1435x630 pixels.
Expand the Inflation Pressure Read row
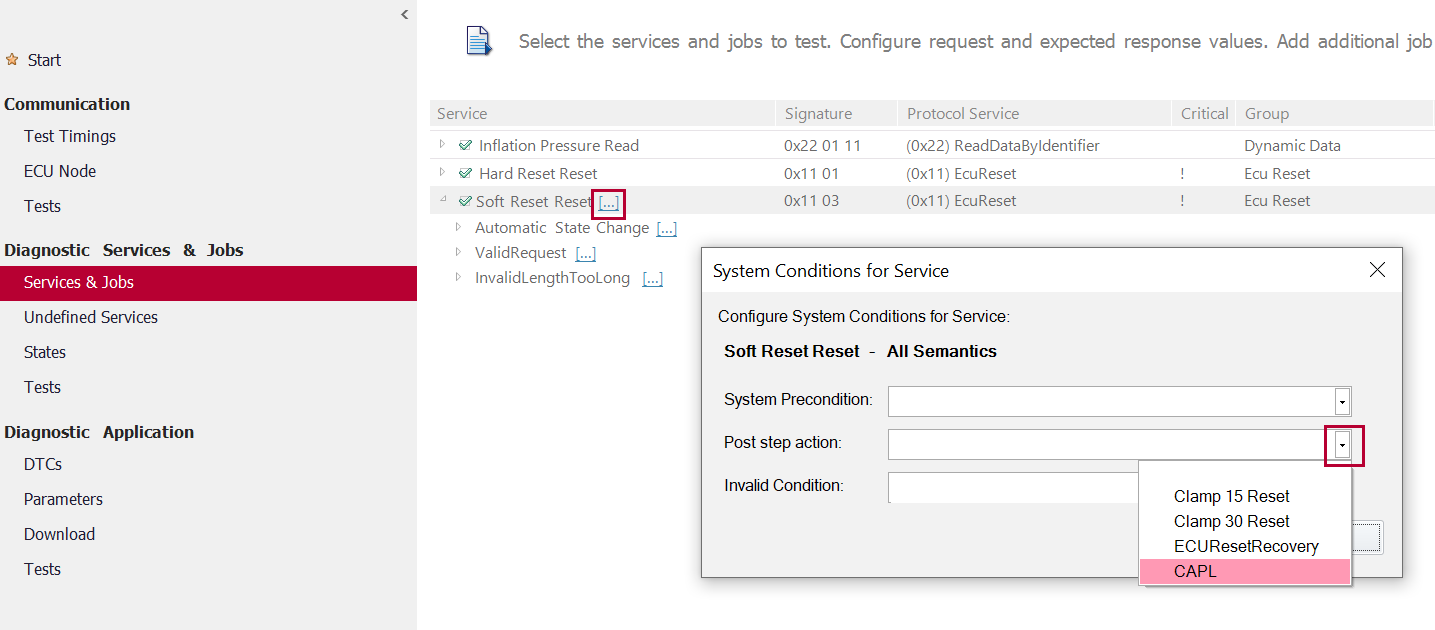(x=443, y=145)
